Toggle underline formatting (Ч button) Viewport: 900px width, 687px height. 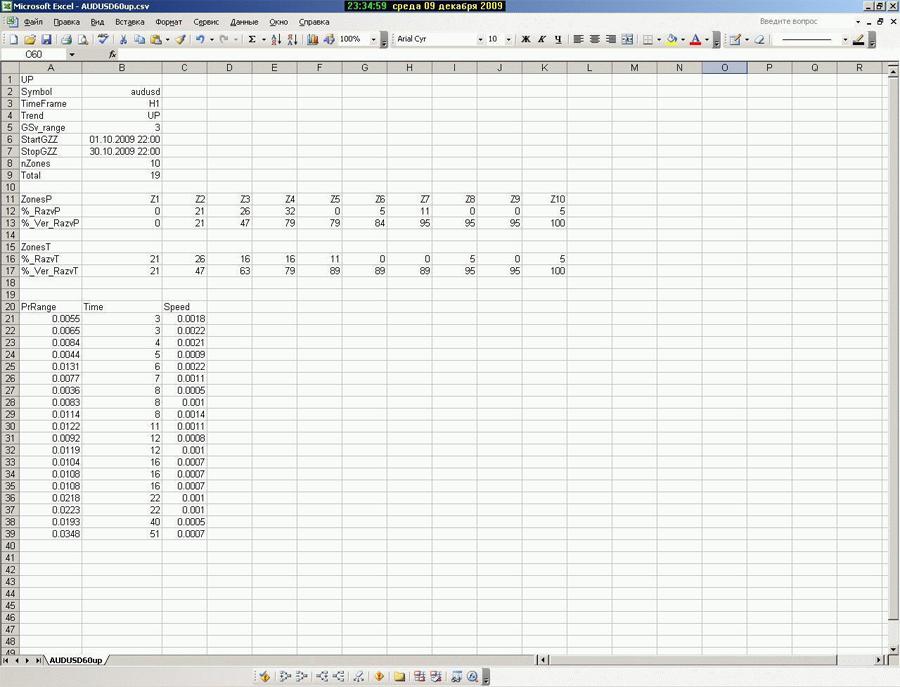[558, 39]
